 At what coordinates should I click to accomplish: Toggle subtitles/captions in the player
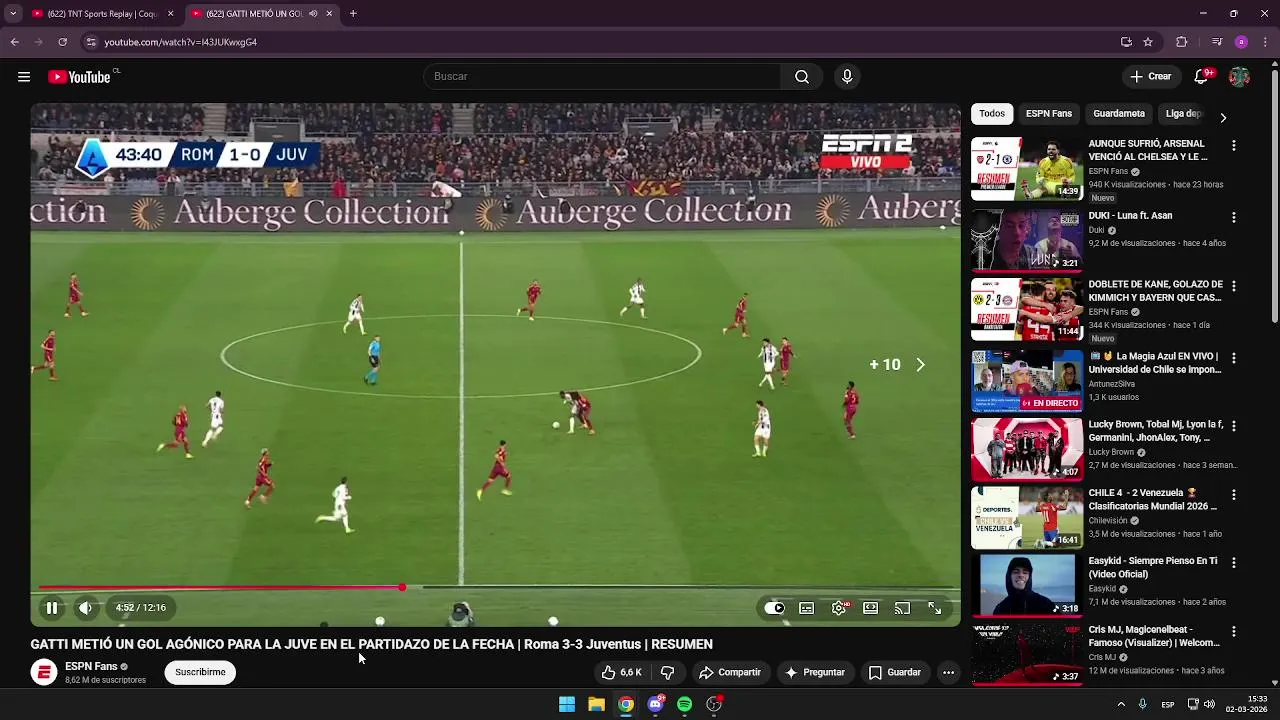807,608
